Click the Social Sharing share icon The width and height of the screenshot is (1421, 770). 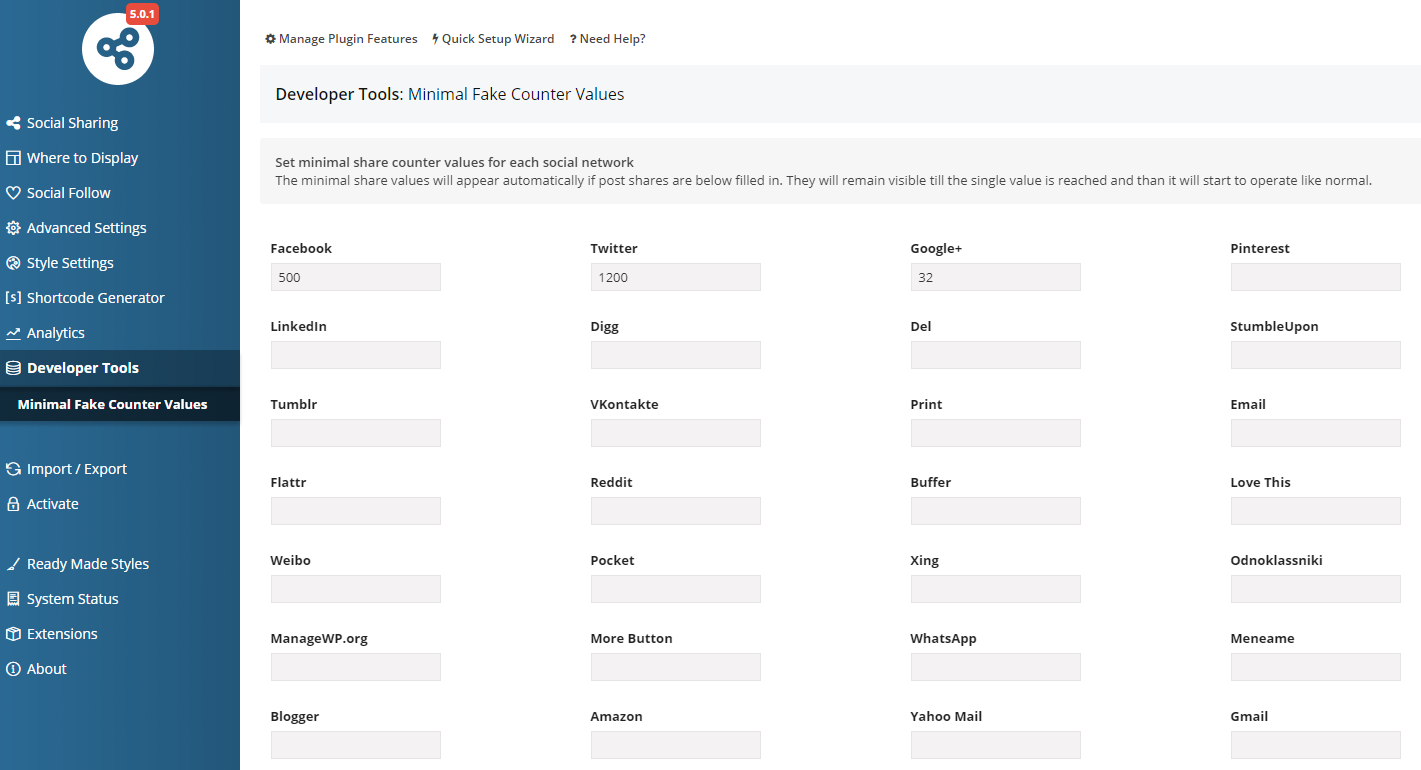pos(13,123)
